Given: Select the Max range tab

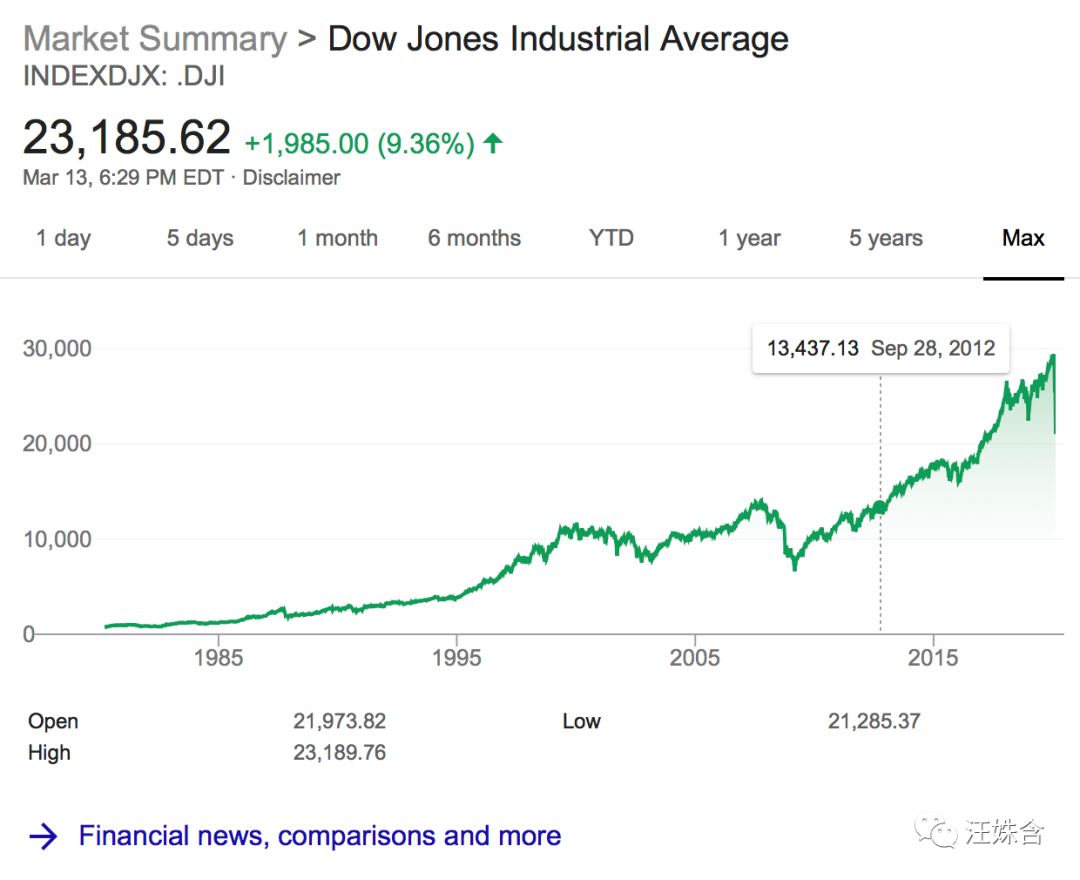Looking at the screenshot, I should point(1023,238).
